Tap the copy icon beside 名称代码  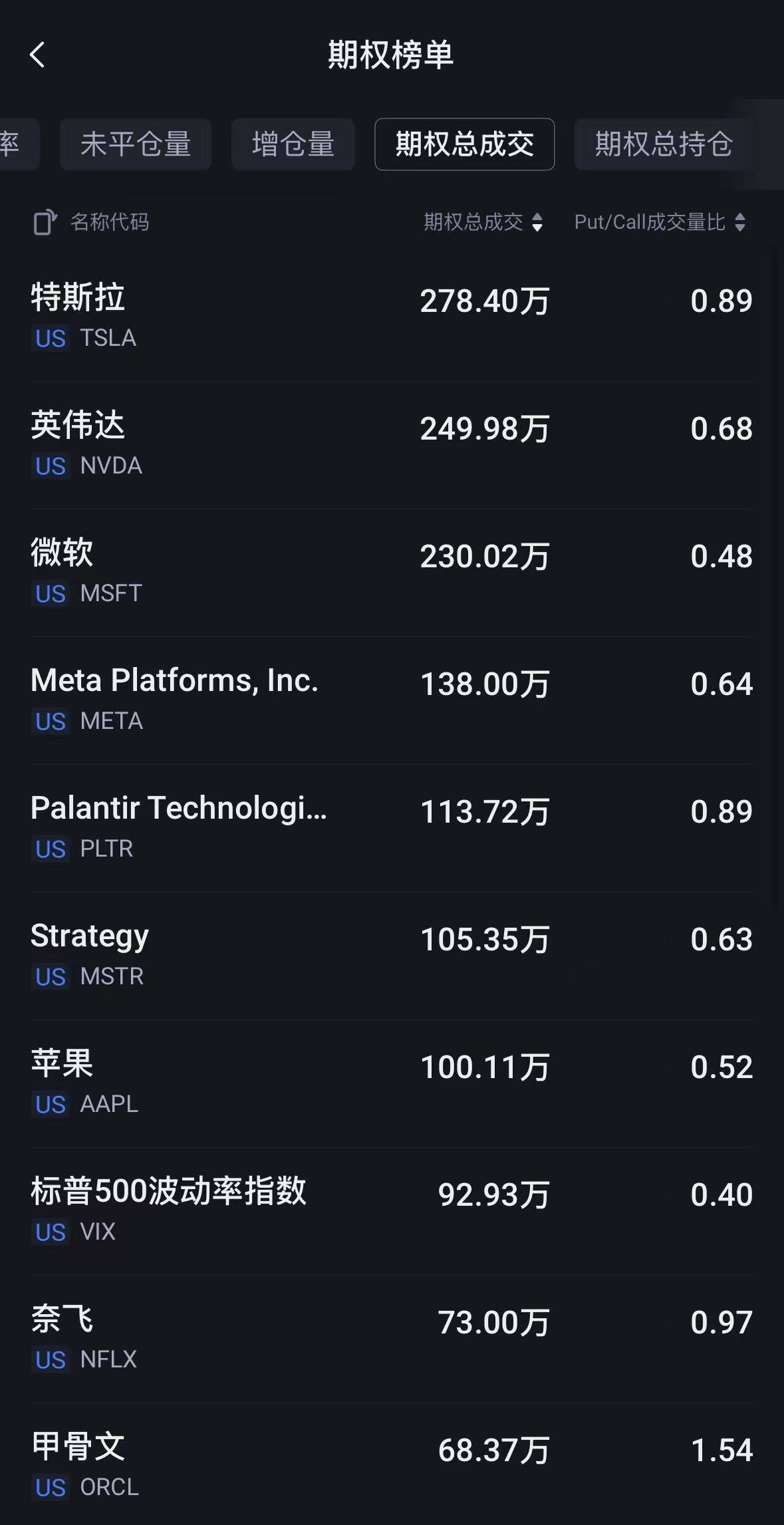[45, 222]
